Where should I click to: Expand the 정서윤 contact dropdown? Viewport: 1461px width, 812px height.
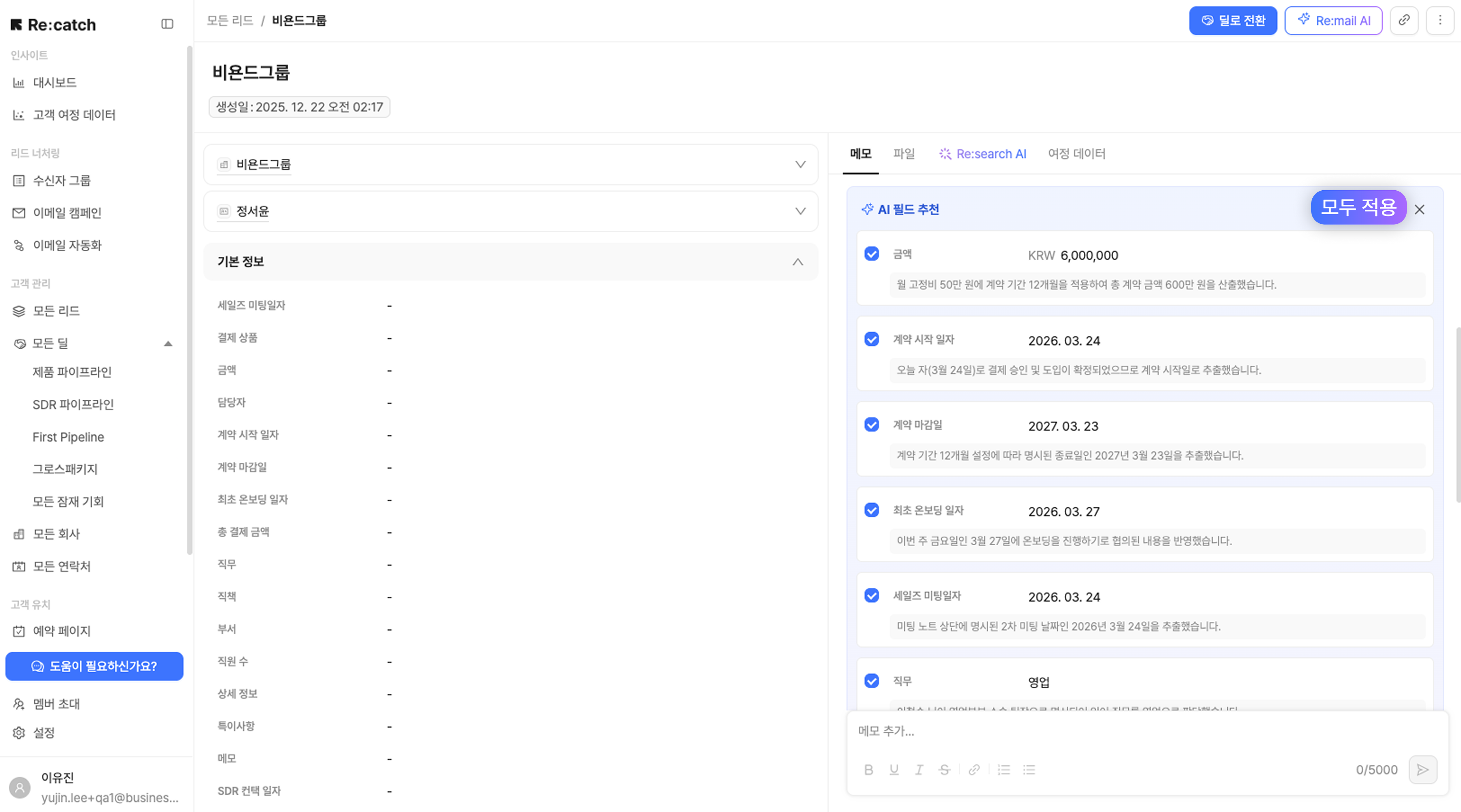click(800, 212)
